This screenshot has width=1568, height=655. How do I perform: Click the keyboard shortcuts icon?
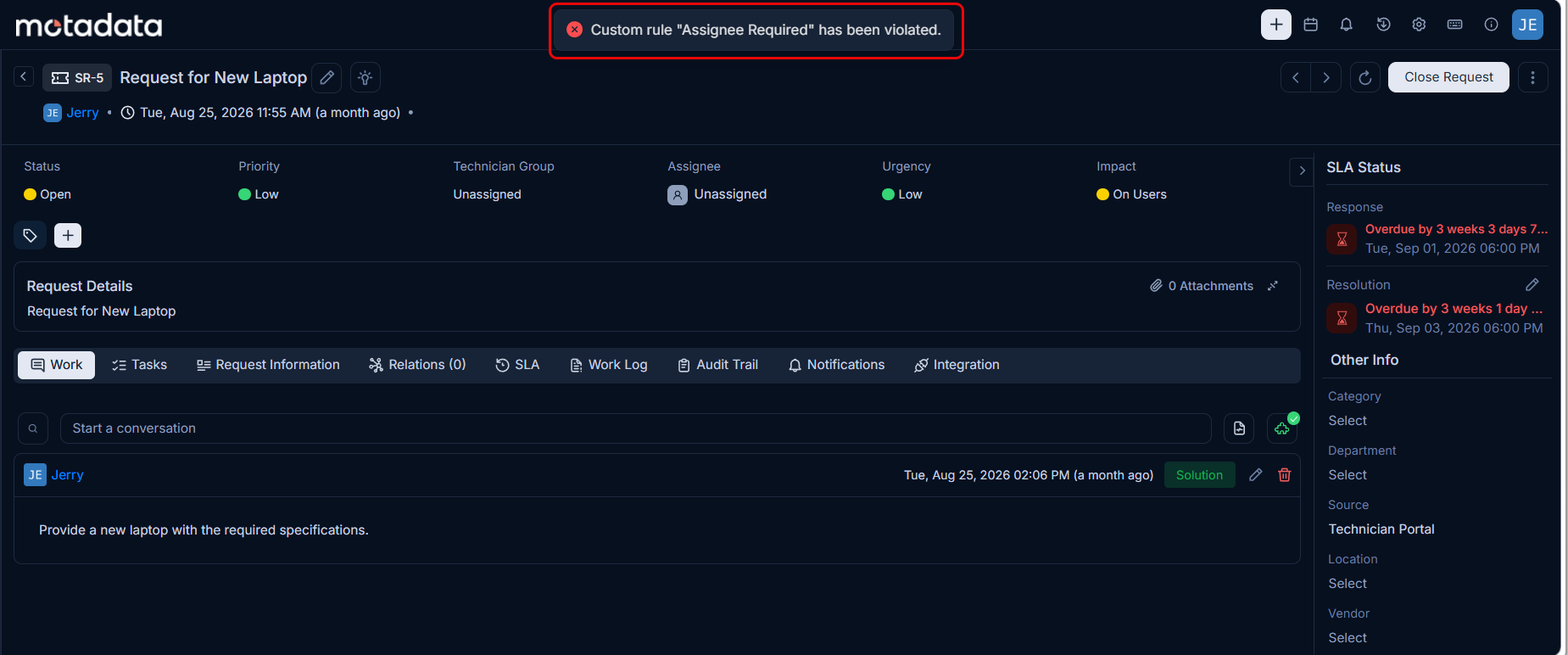click(1454, 25)
